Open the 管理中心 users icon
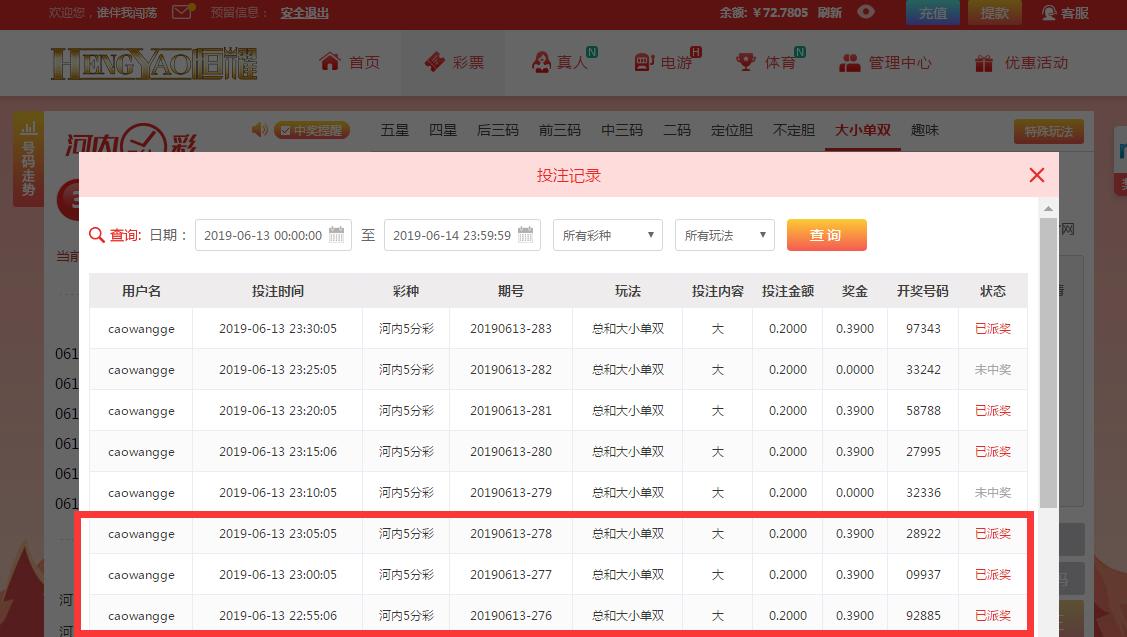 pos(850,63)
